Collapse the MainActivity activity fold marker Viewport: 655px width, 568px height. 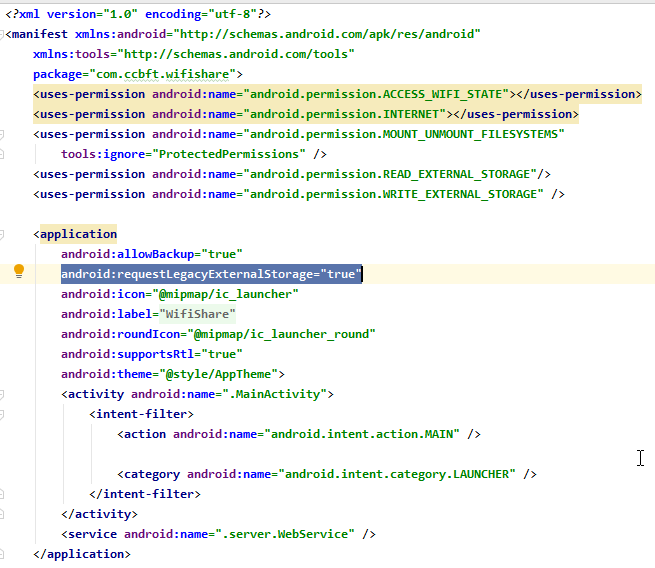[2, 394]
